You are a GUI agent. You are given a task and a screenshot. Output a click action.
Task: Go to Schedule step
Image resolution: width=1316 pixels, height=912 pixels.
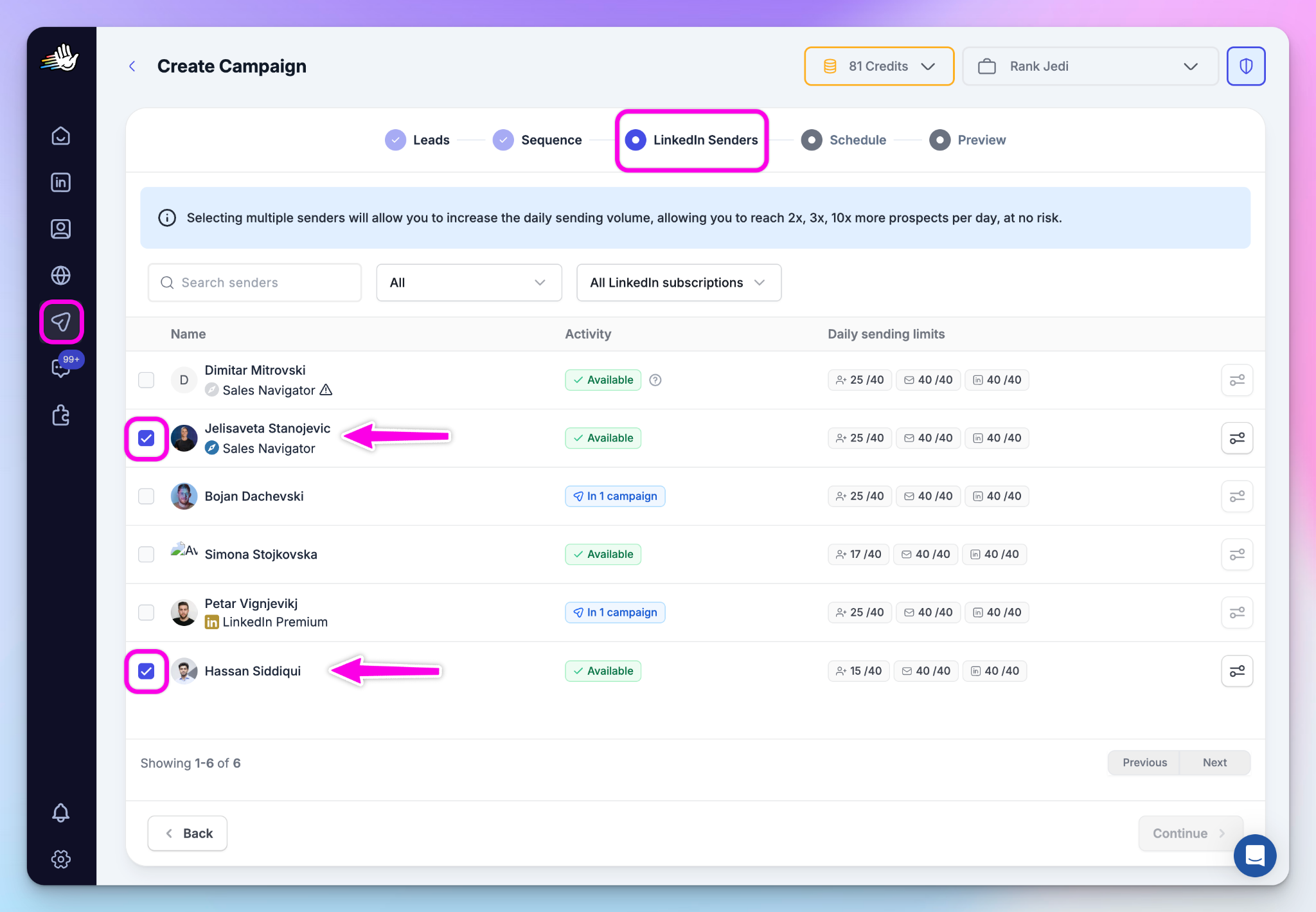click(844, 140)
